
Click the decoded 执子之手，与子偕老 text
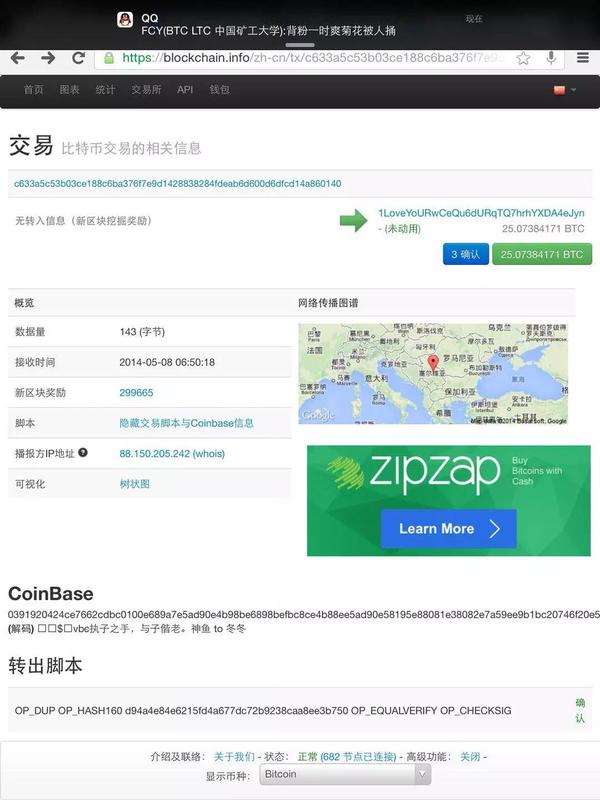pyautogui.click(x=138, y=629)
